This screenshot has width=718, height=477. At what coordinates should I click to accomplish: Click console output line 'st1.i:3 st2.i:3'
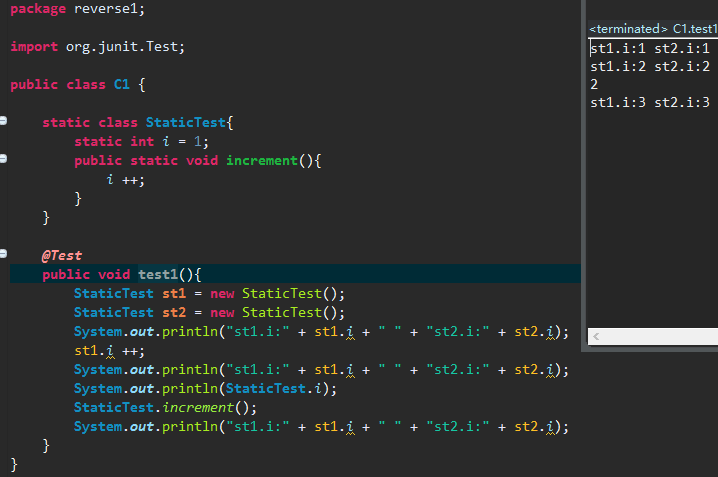[650, 102]
